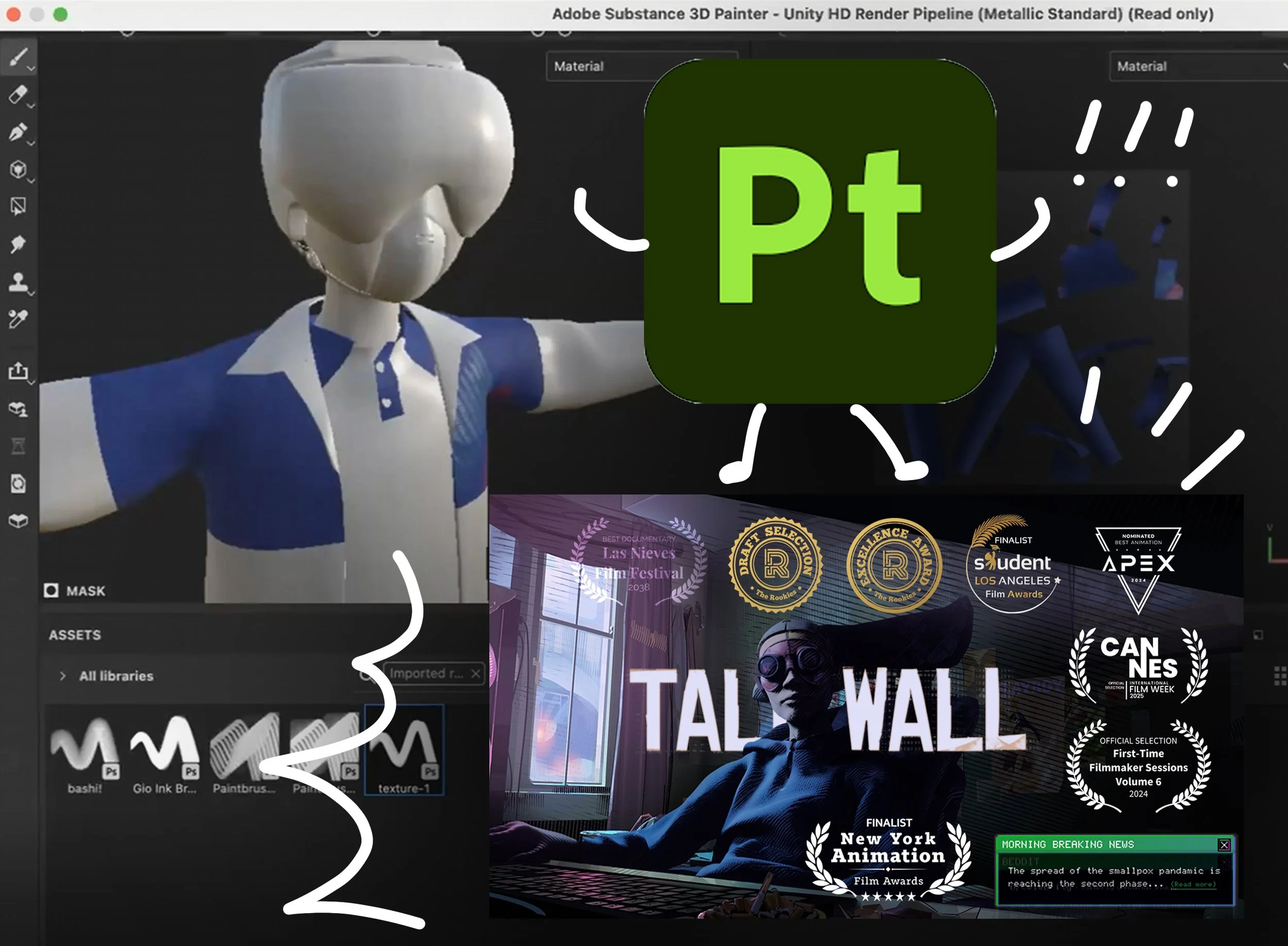Select the Eraser tool

click(19, 95)
